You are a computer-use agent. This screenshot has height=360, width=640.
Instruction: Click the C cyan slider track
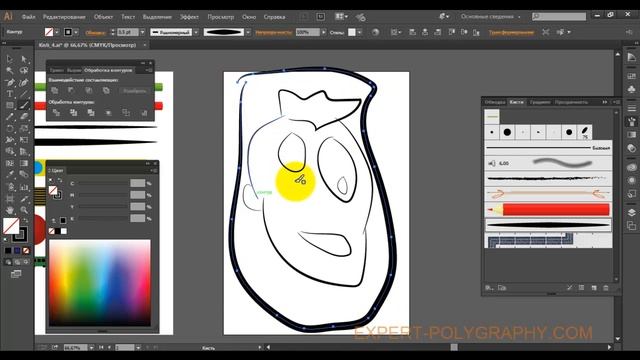[104, 184]
